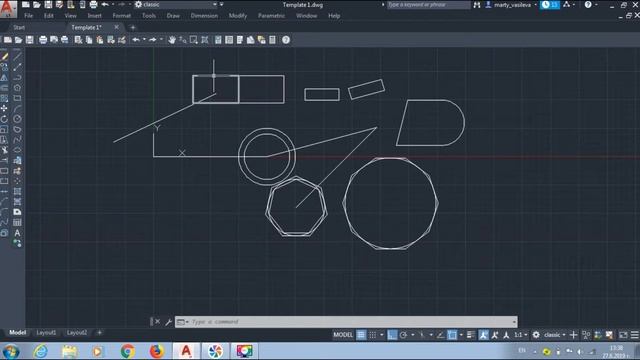Image resolution: width=640 pixels, height=360 pixels.
Task: Select the Rectangle draw tool
Action: [17, 98]
